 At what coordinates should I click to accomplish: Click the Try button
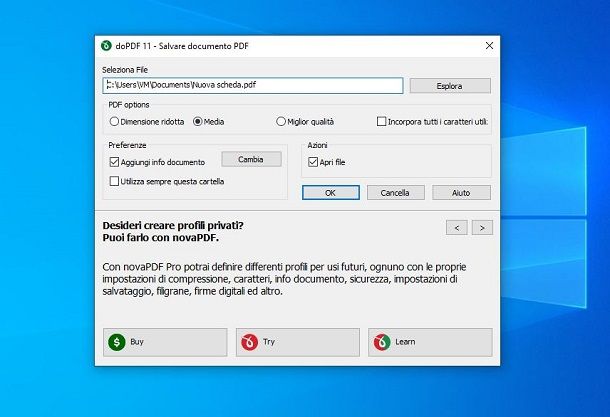click(x=298, y=342)
